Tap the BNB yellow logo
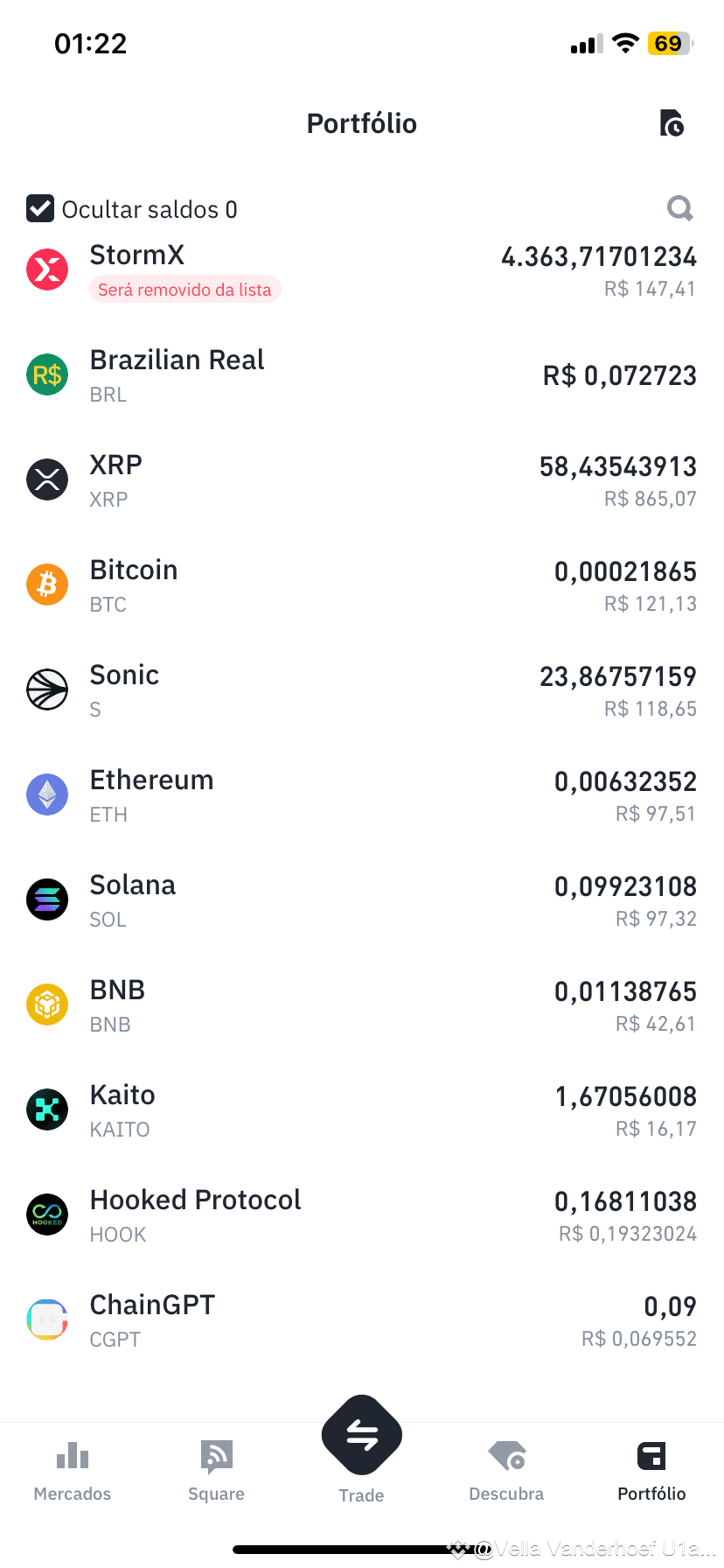The width and height of the screenshot is (724, 1568). (x=47, y=1004)
